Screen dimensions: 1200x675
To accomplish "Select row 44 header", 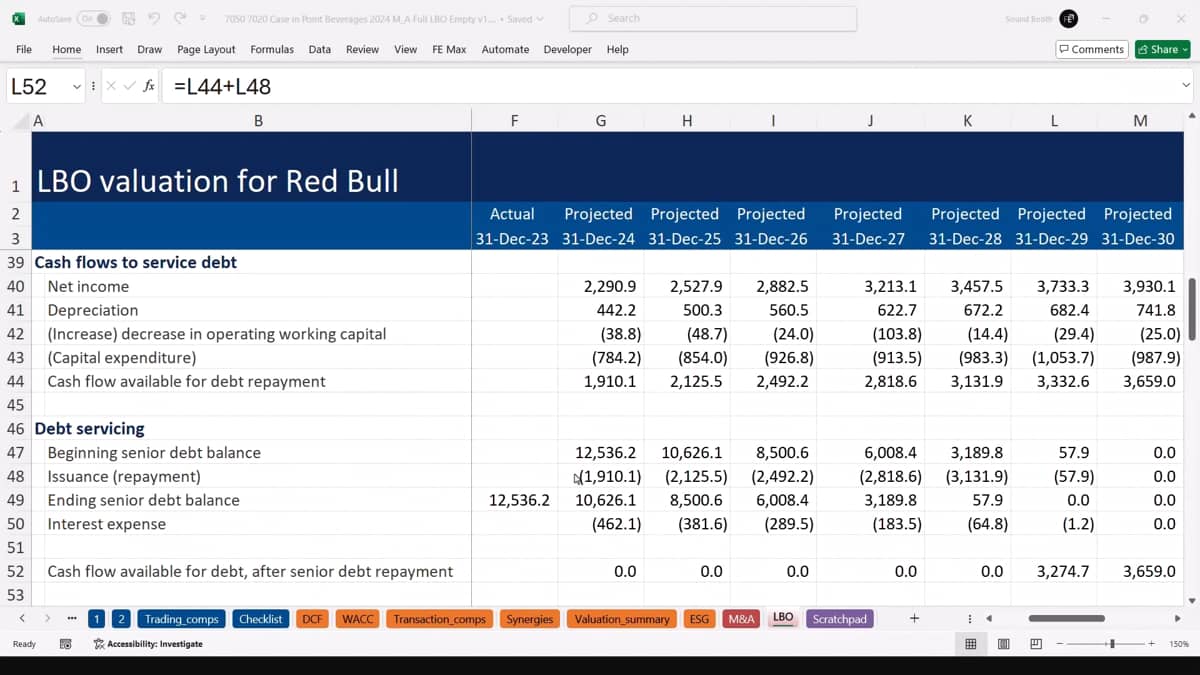I will pyautogui.click(x=15, y=381).
